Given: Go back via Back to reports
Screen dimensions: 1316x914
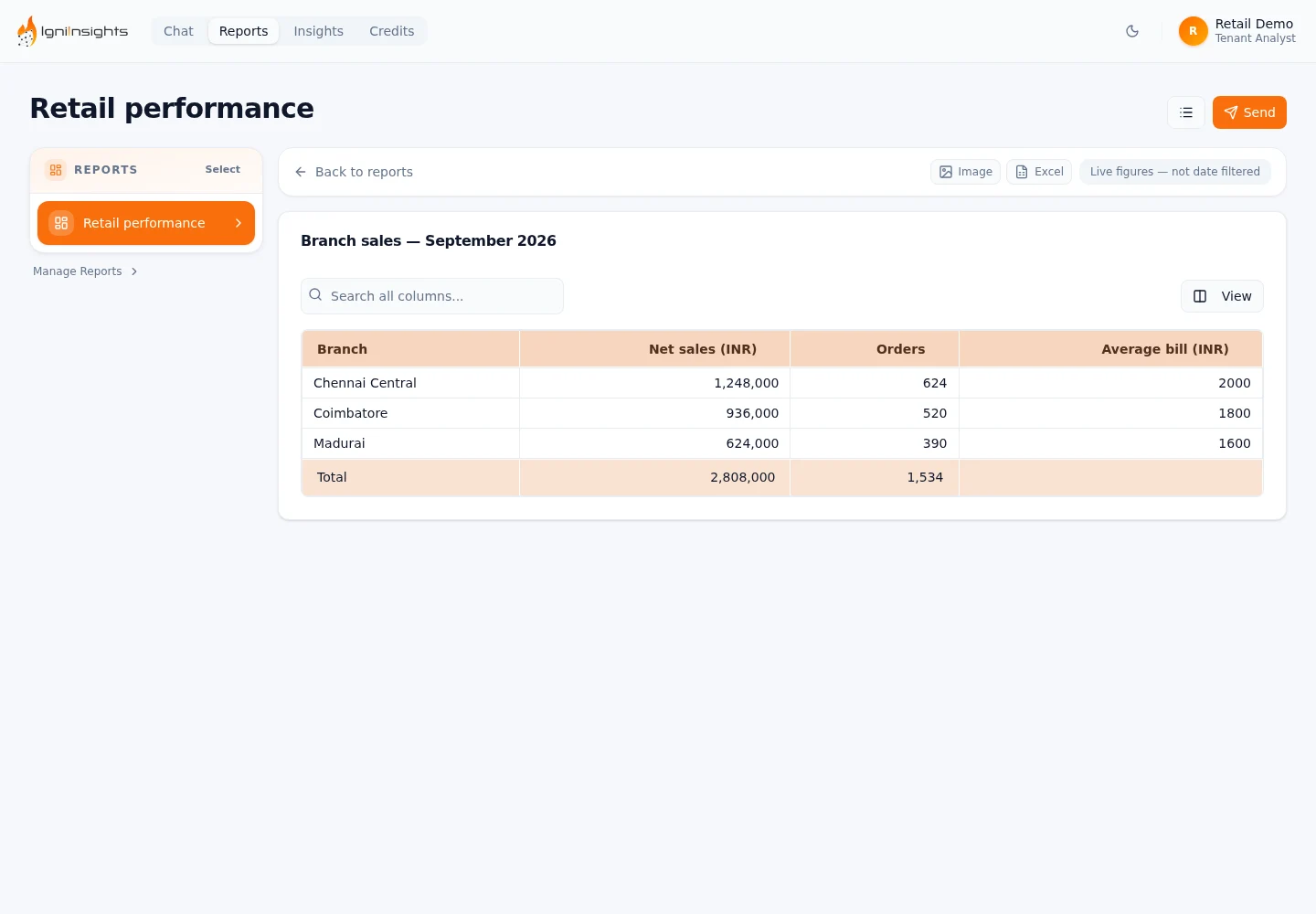Looking at the screenshot, I should point(354,172).
